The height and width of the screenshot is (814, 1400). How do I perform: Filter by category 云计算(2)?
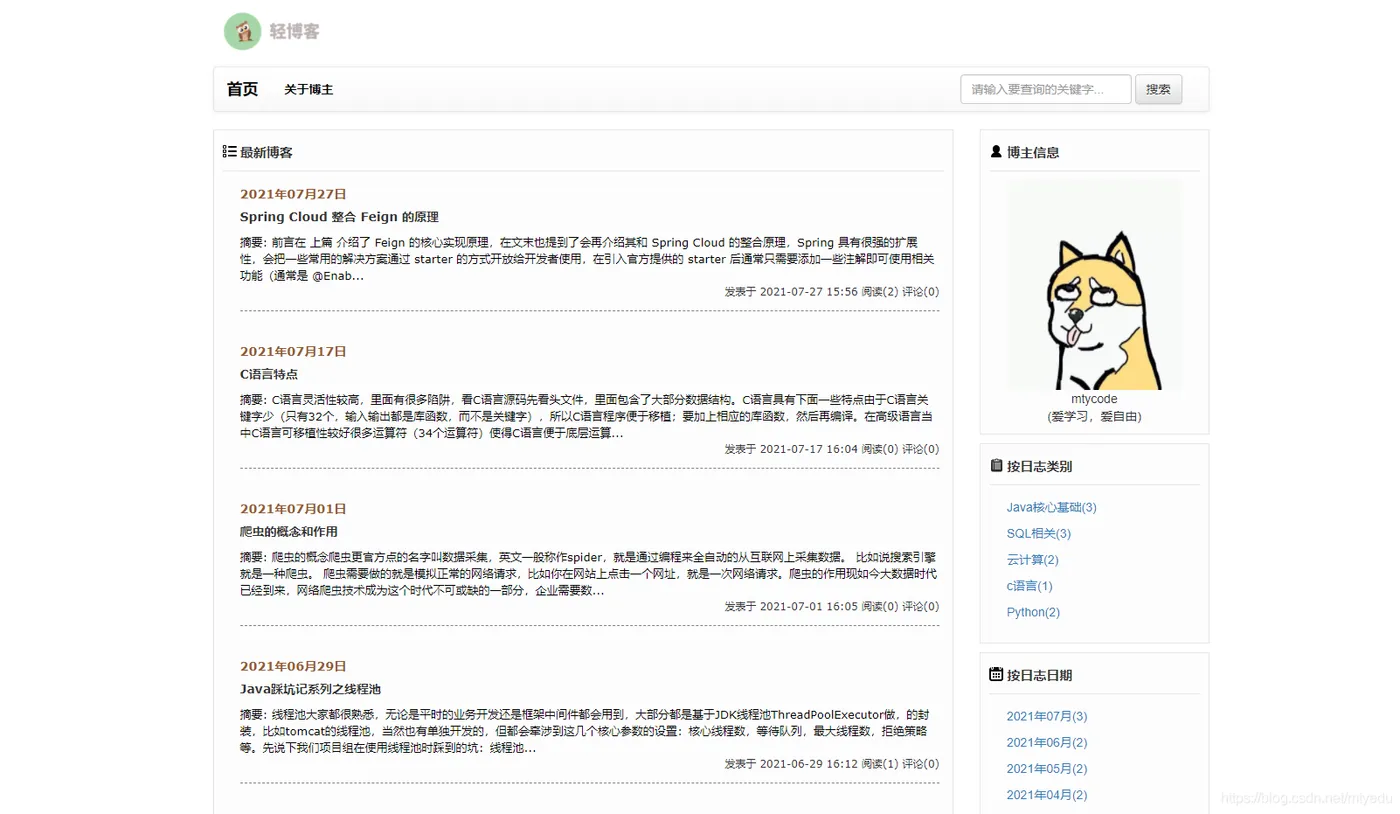[1032, 560]
